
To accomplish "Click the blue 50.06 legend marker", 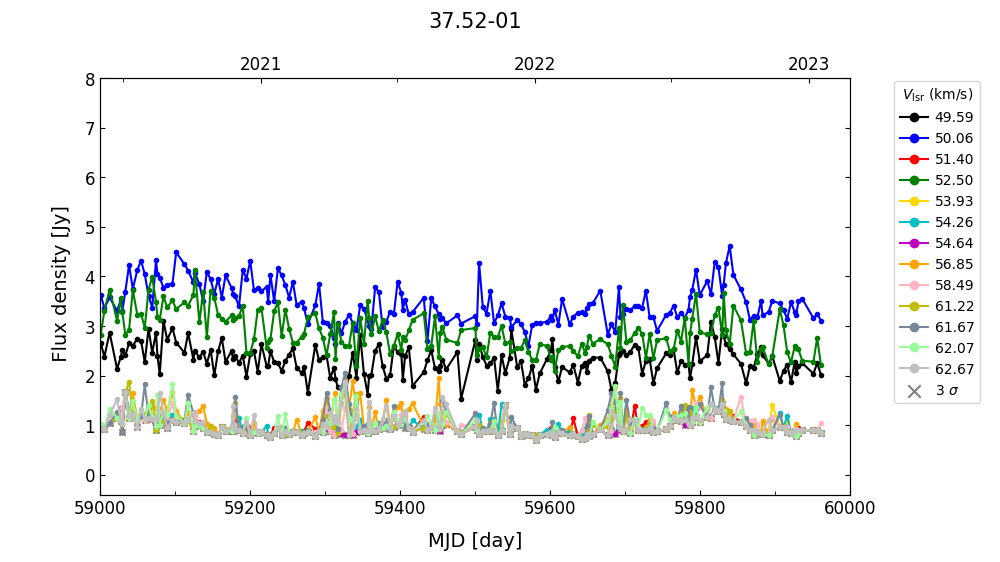I will point(914,138).
